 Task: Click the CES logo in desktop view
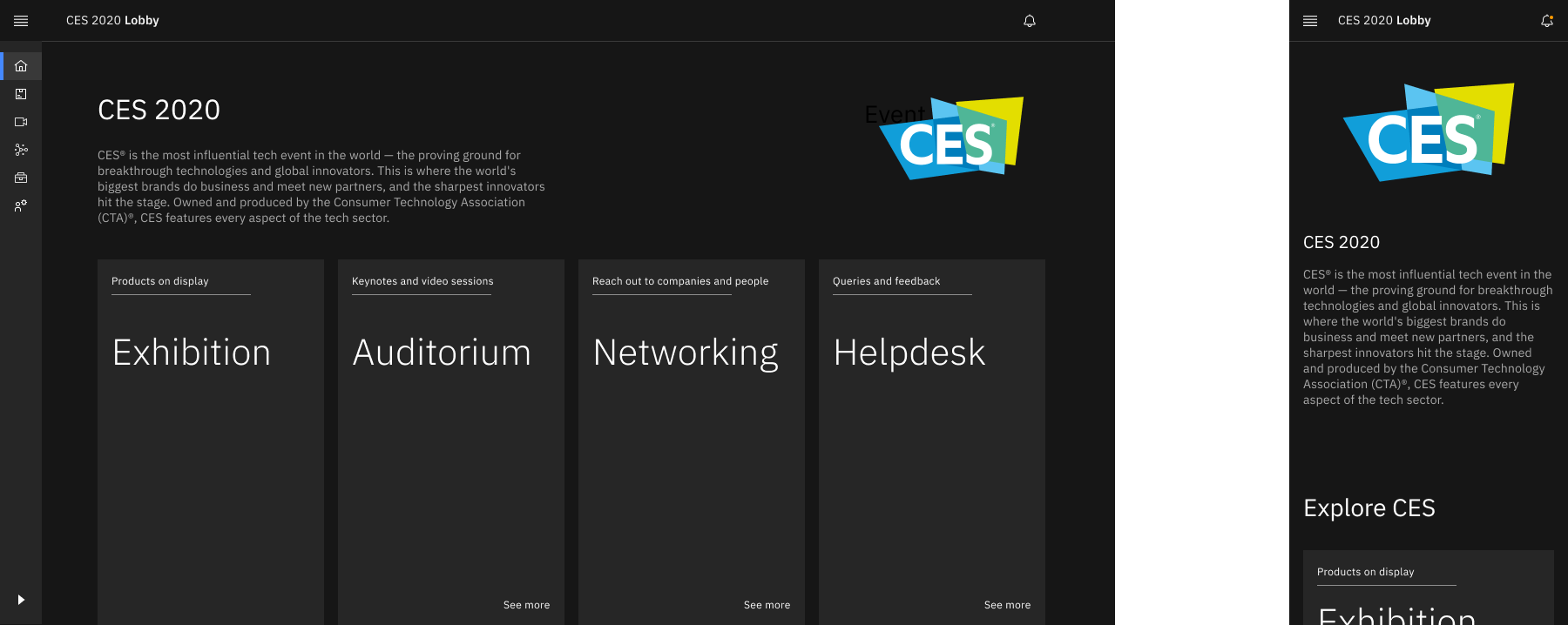[951, 138]
